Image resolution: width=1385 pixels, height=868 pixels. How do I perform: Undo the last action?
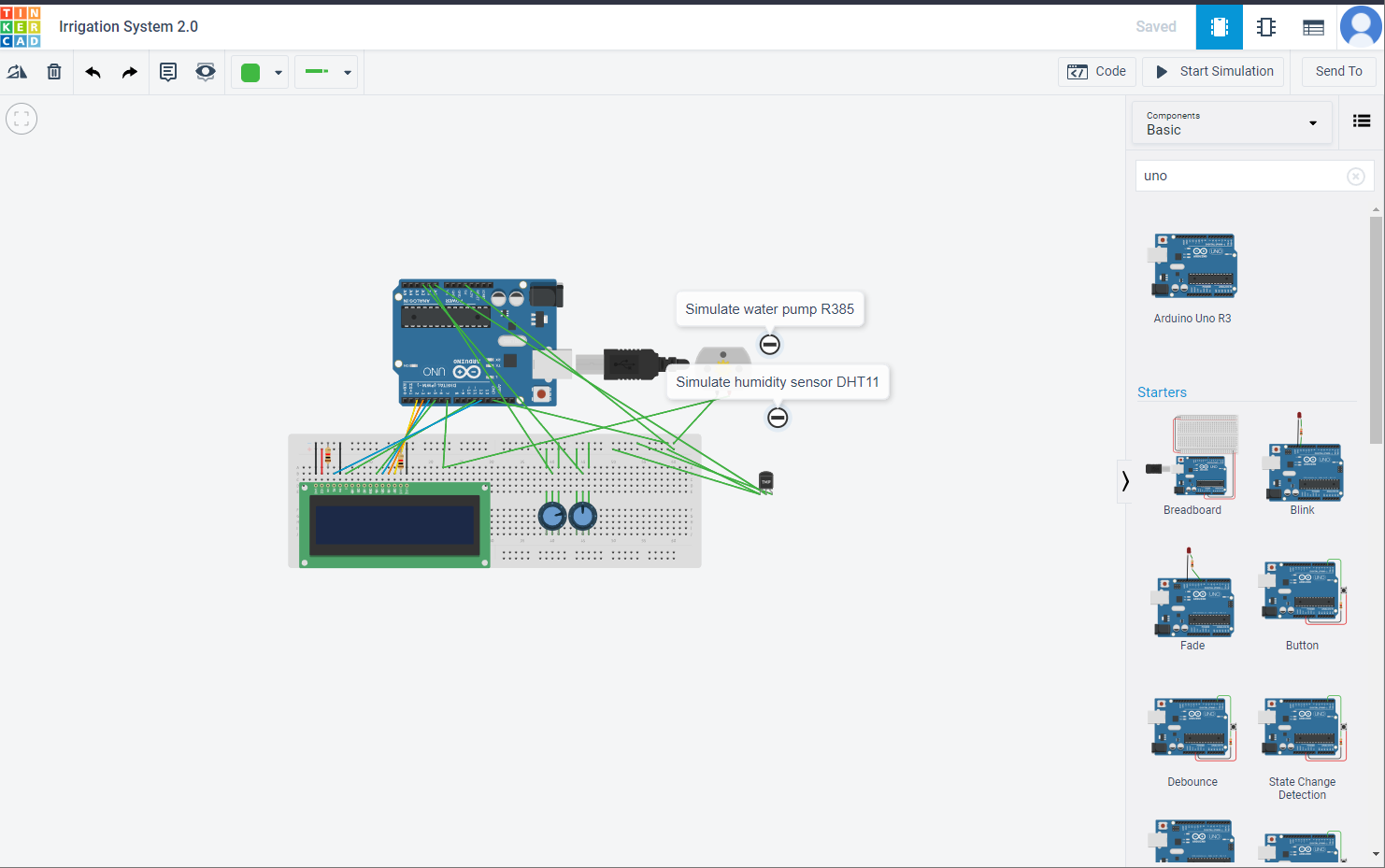tap(93, 72)
